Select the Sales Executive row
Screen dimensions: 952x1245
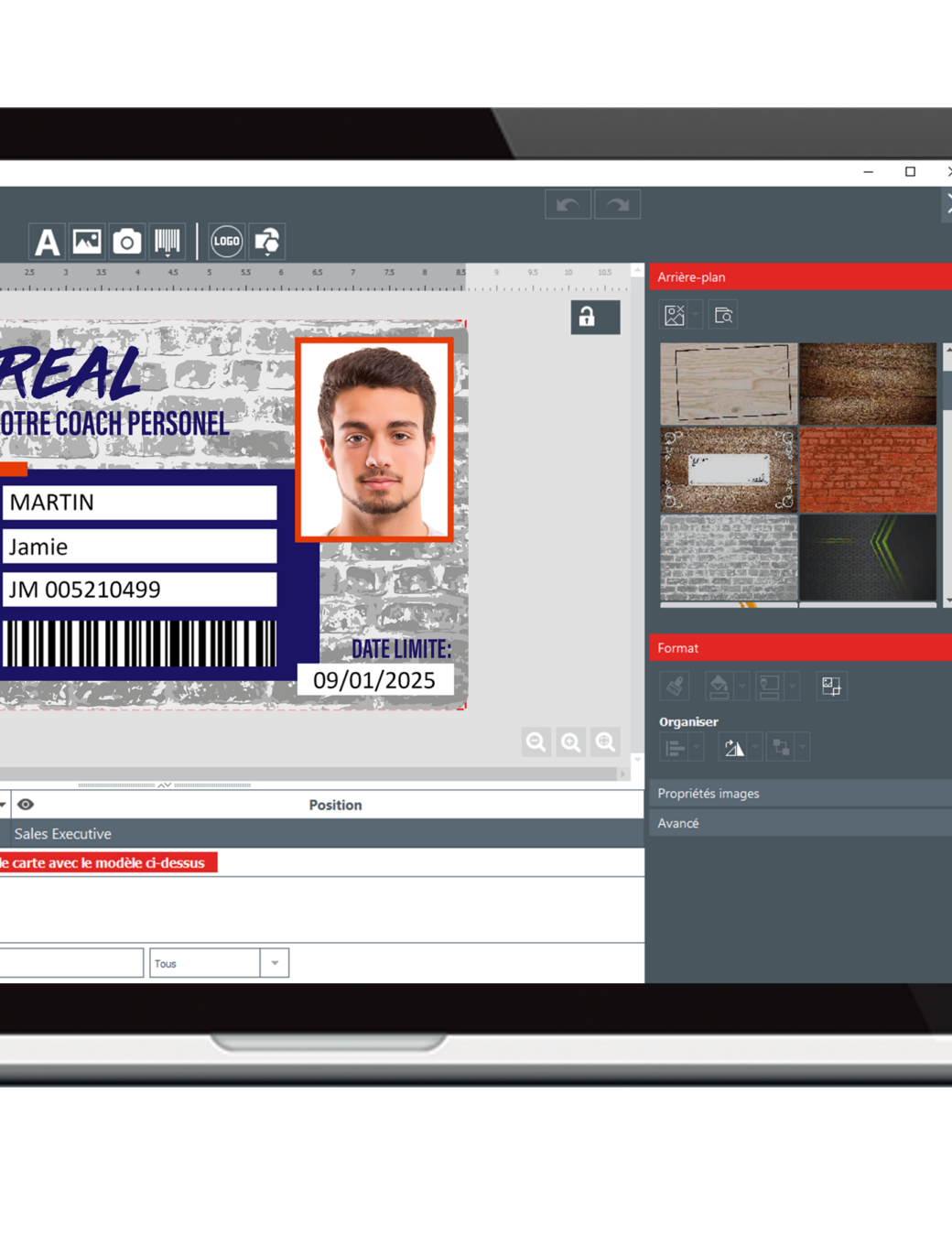[63, 834]
